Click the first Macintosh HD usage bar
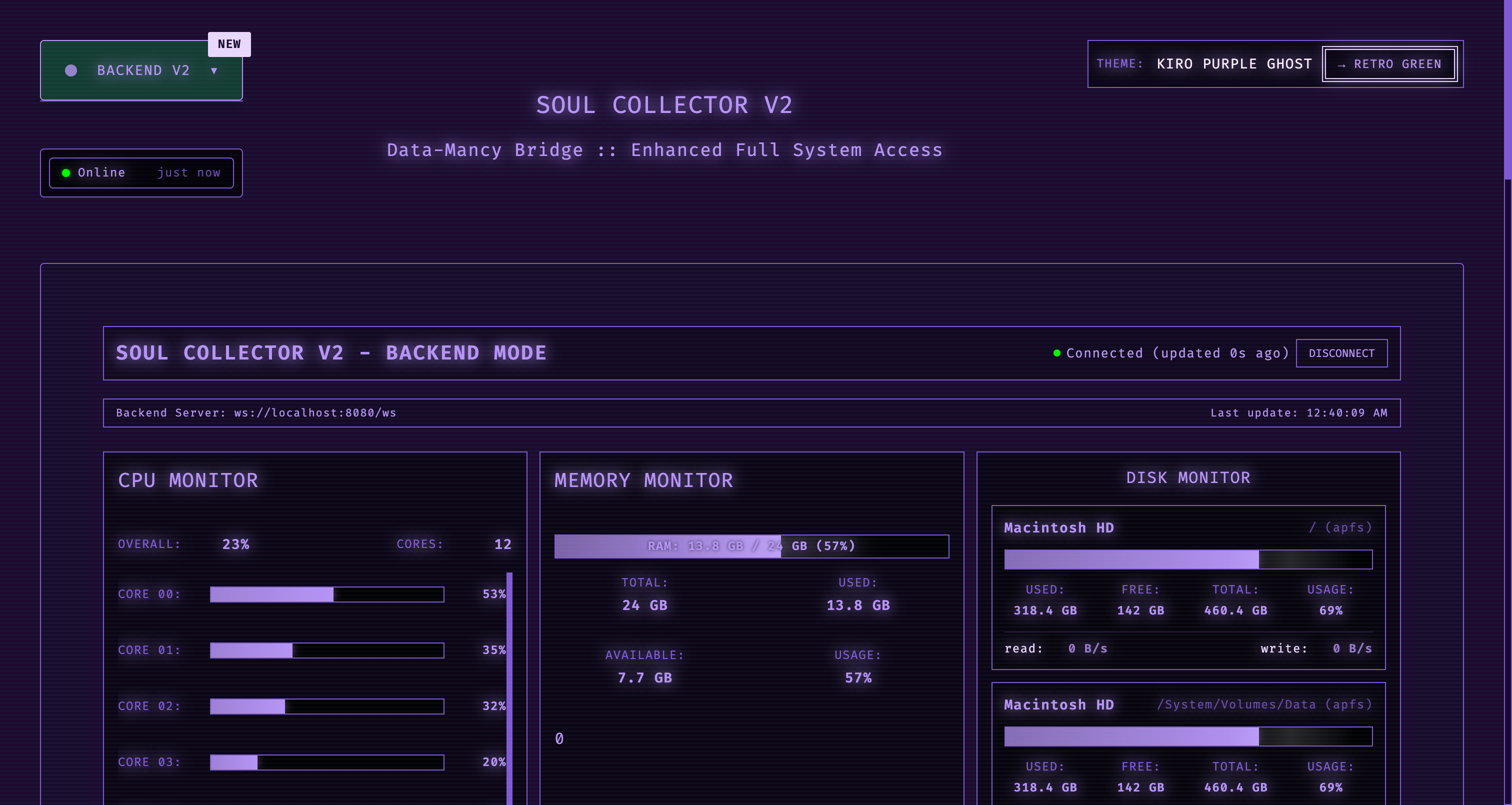Image resolution: width=1512 pixels, height=805 pixels. click(1188, 559)
